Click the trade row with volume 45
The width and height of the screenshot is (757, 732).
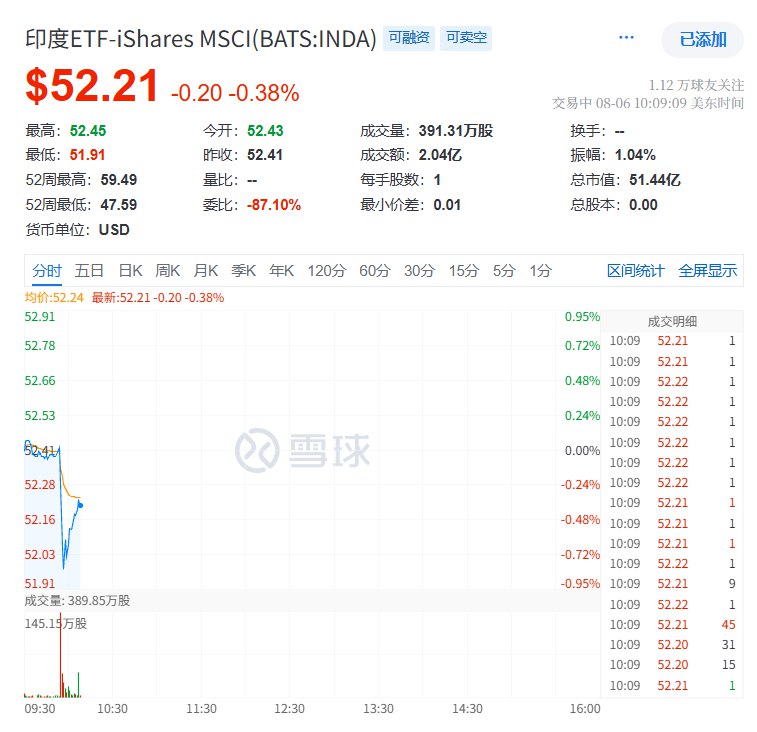[672, 624]
